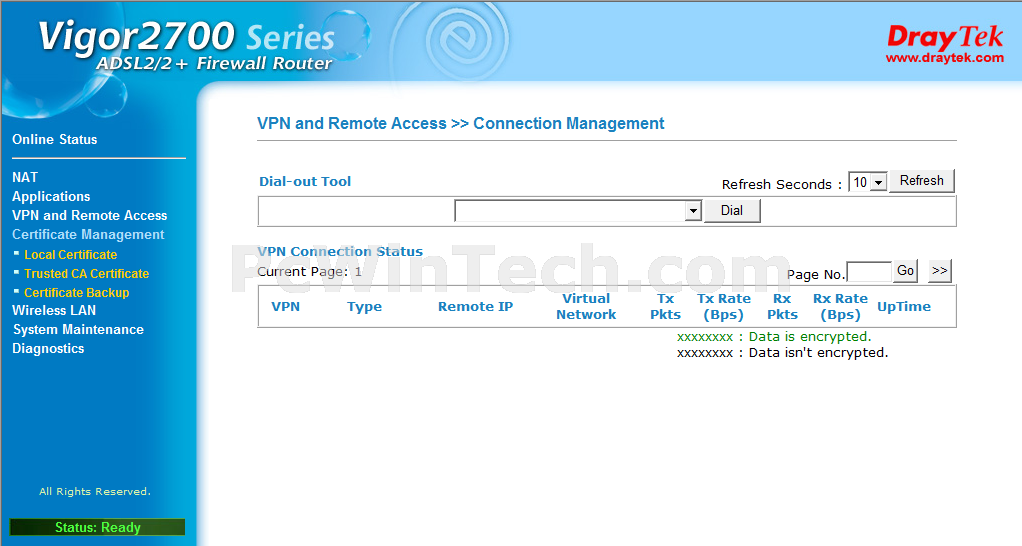
Task: Click the Dial-out Tool heading
Action: pos(305,181)
